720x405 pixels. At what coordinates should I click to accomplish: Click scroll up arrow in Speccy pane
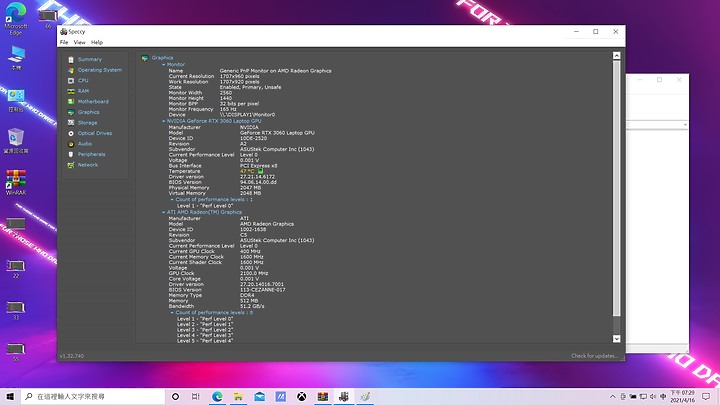tap(617, 56)
